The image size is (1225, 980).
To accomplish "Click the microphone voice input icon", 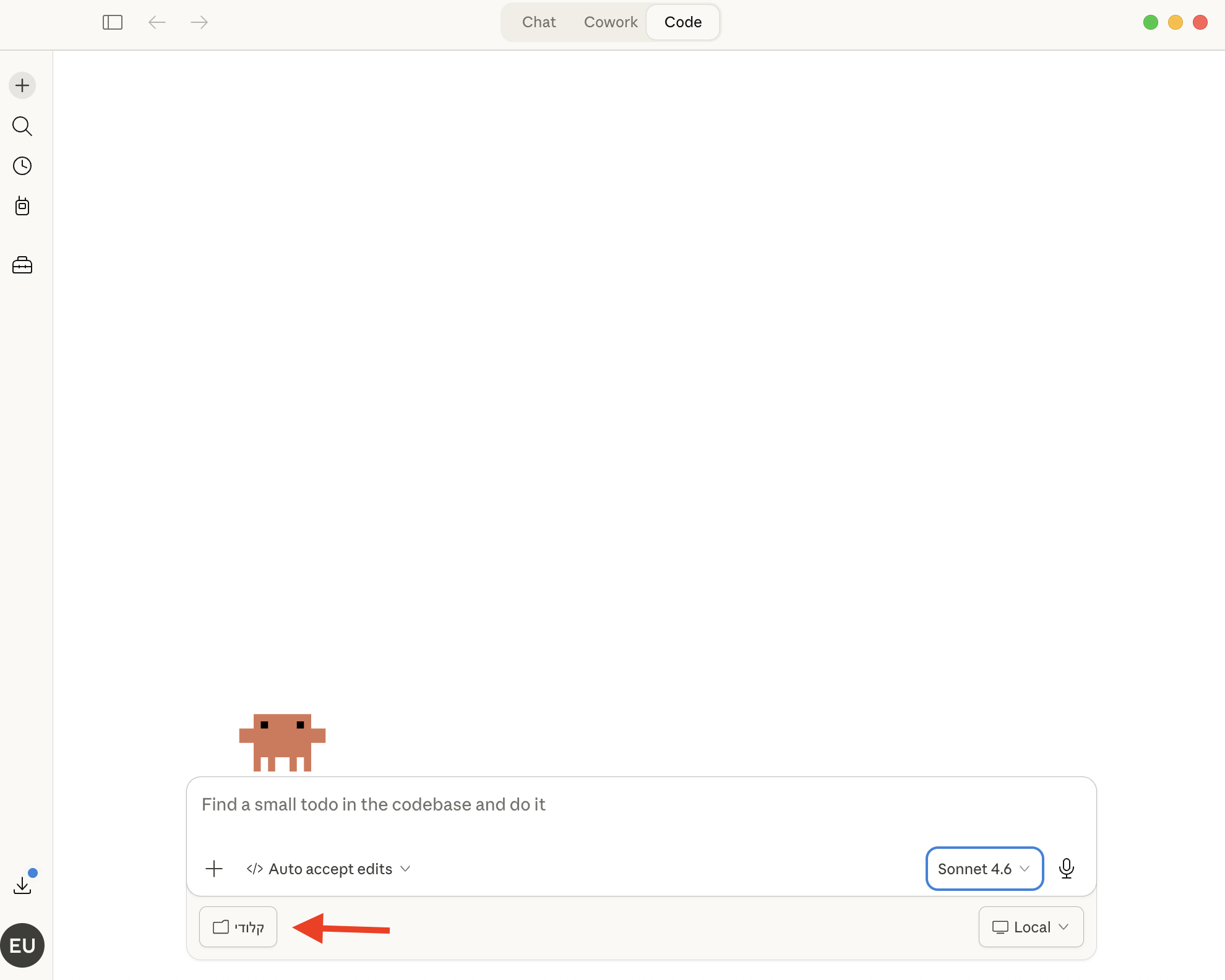I will pyautogui.click(x=1067, y=869).
